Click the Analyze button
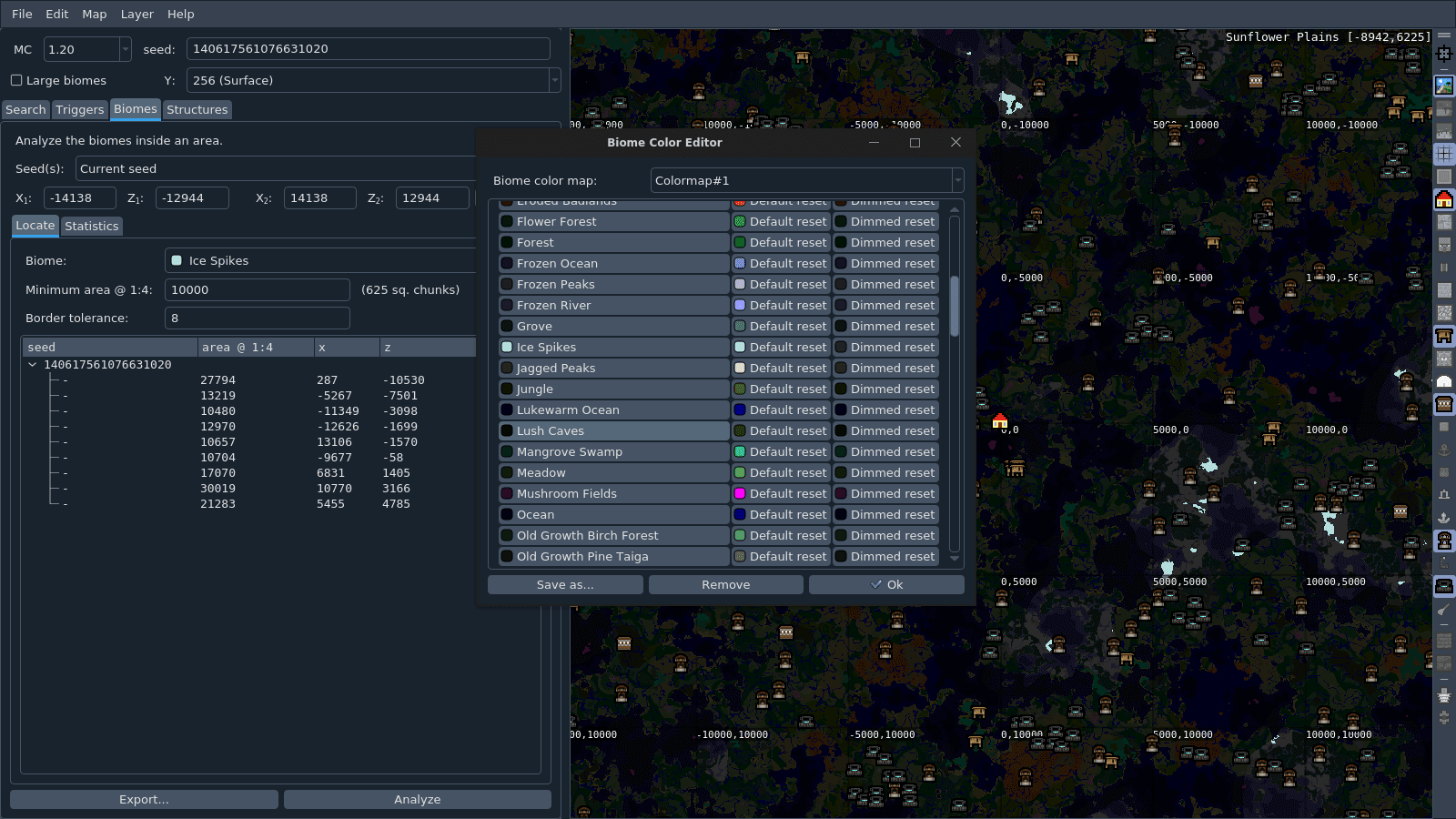 coord(418,799)
